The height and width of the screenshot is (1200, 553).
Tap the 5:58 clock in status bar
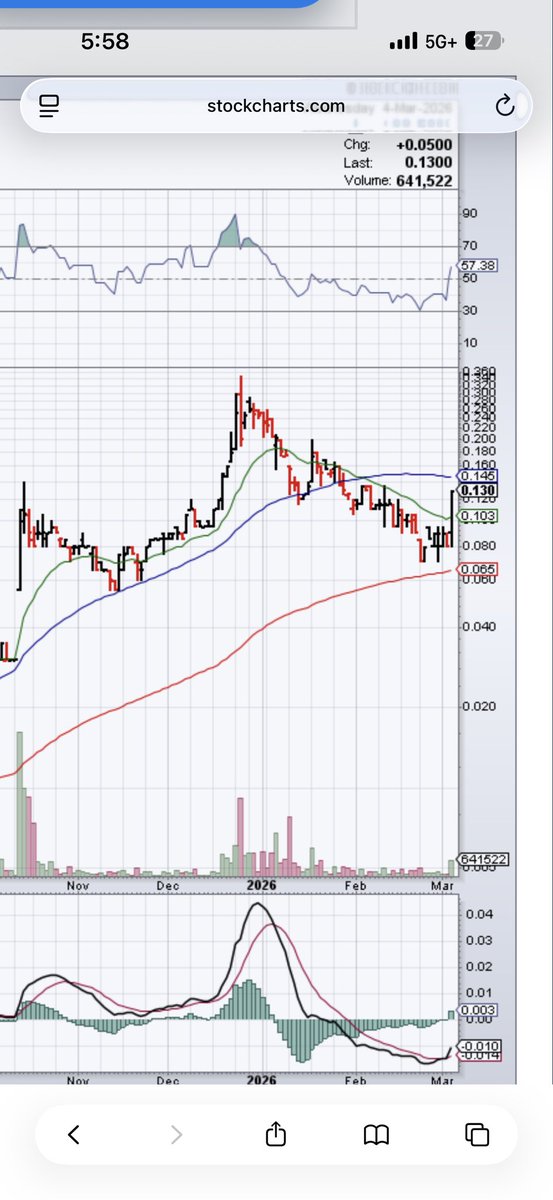click(x=105, y=42)
